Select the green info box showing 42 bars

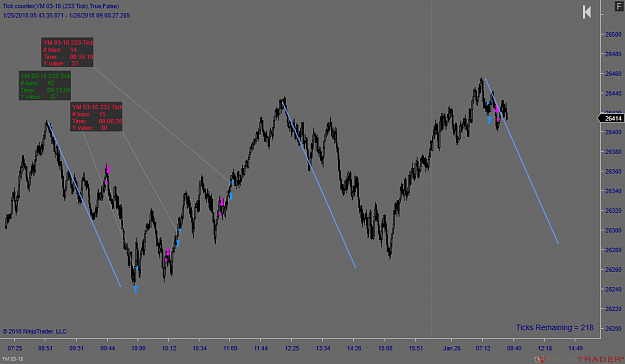click(x=45, y=86)
